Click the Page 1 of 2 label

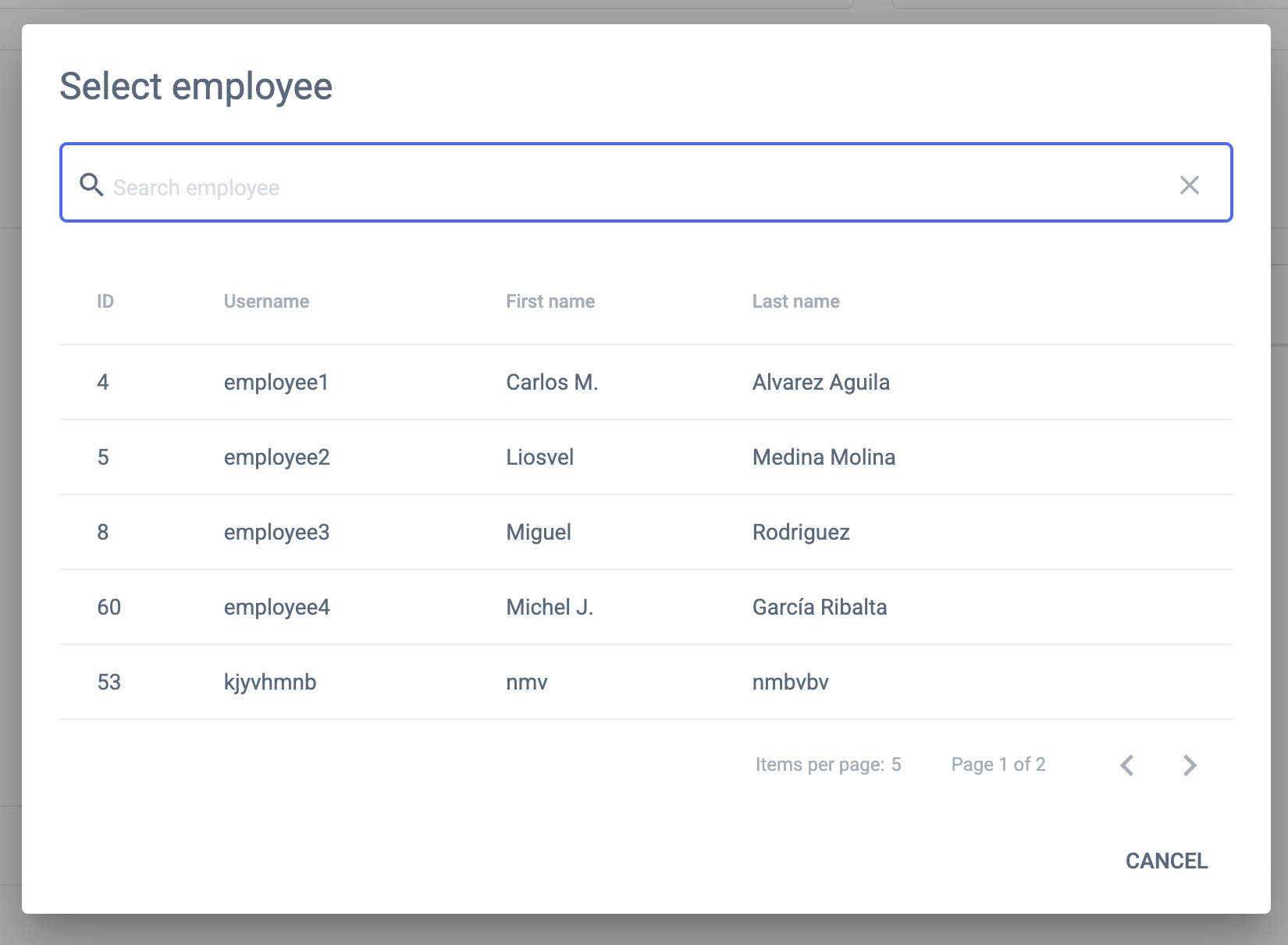(998, 765)
